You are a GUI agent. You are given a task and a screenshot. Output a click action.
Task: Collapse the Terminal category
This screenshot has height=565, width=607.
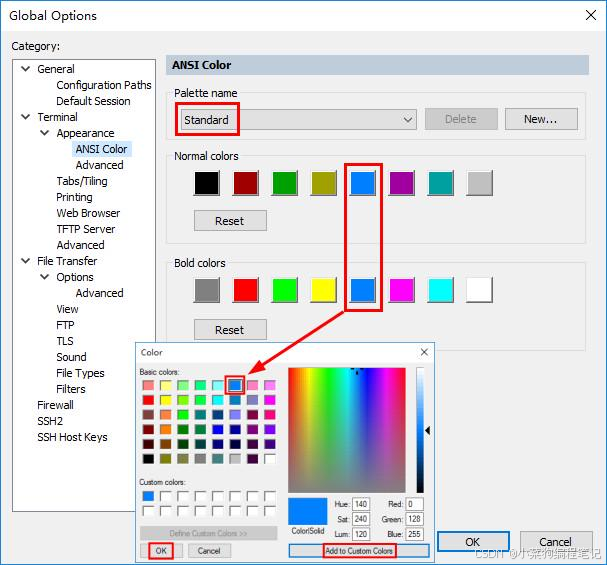tap(26, 117)
